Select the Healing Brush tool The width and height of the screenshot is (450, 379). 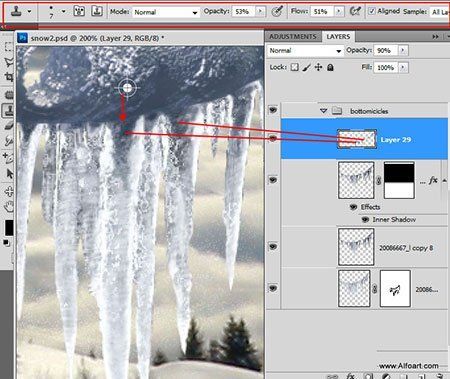click(9, 95)
